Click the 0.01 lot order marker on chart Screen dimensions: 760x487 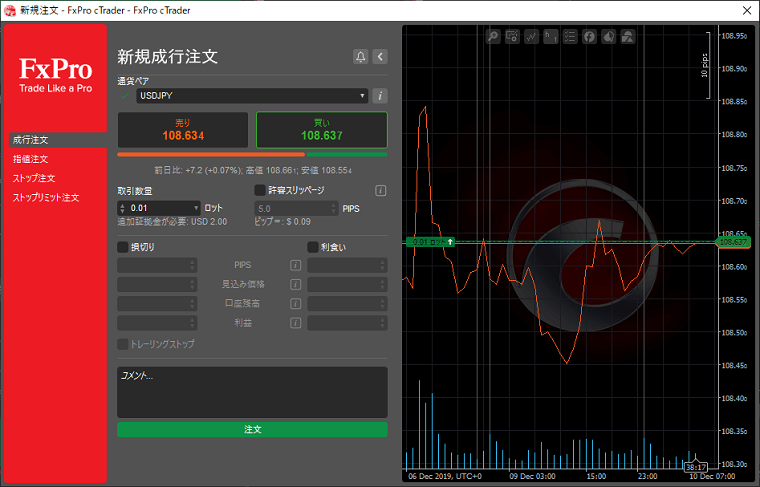tap(430, 242)
